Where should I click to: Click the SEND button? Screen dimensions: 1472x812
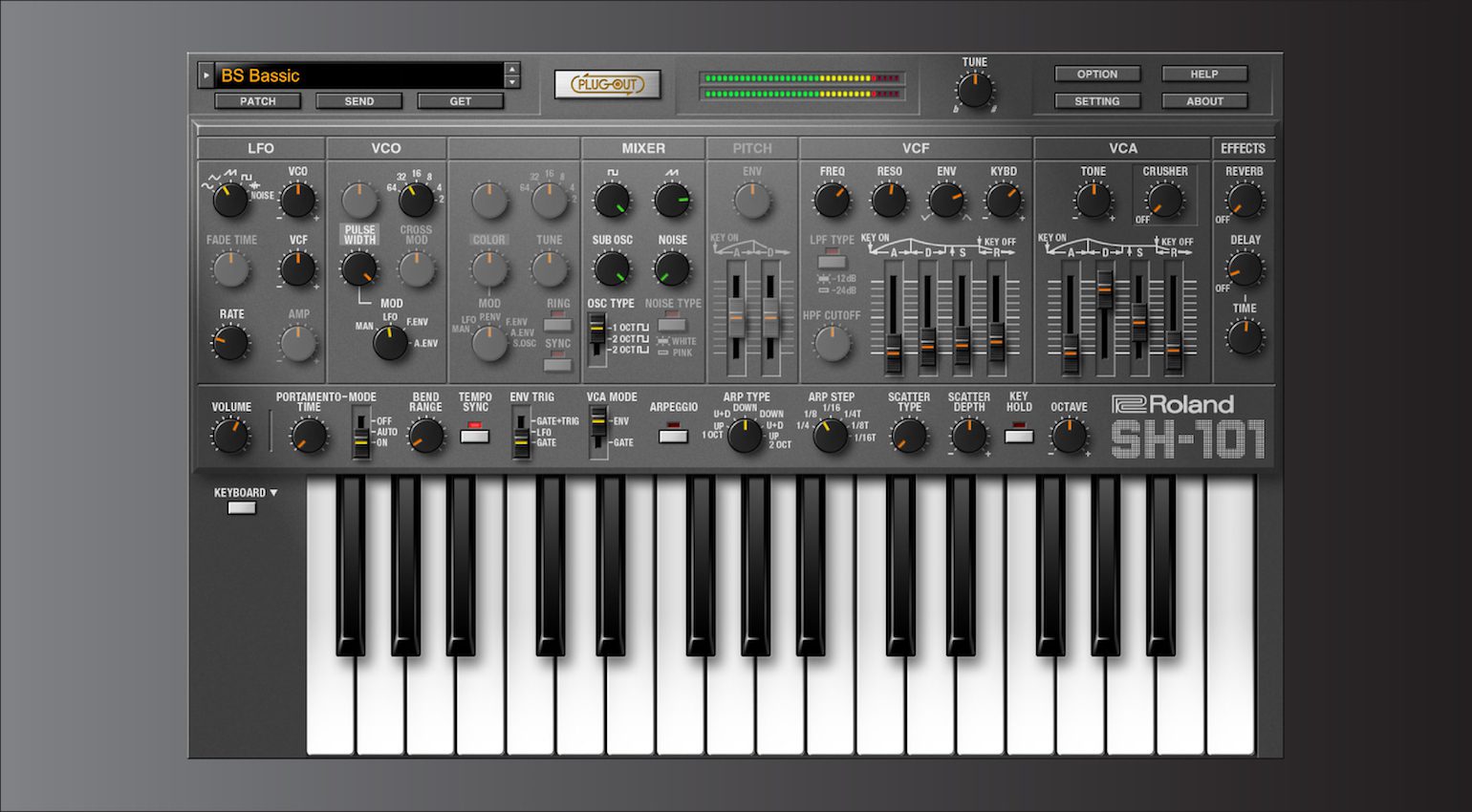359,101
